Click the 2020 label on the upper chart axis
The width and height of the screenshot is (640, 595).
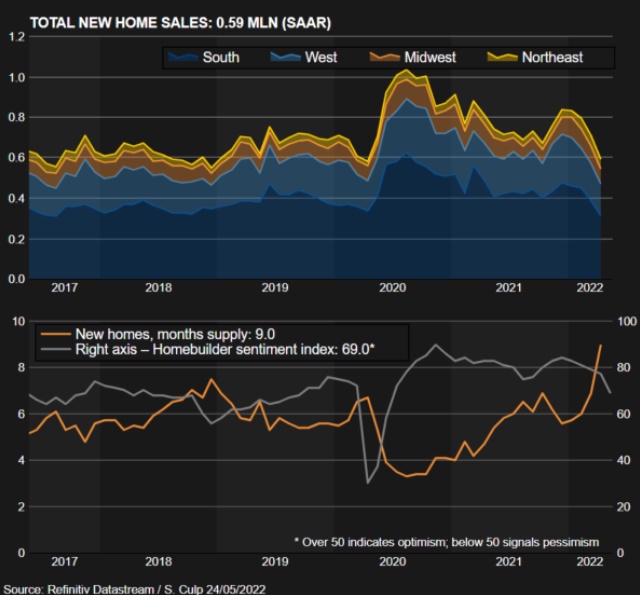[392, 287]
